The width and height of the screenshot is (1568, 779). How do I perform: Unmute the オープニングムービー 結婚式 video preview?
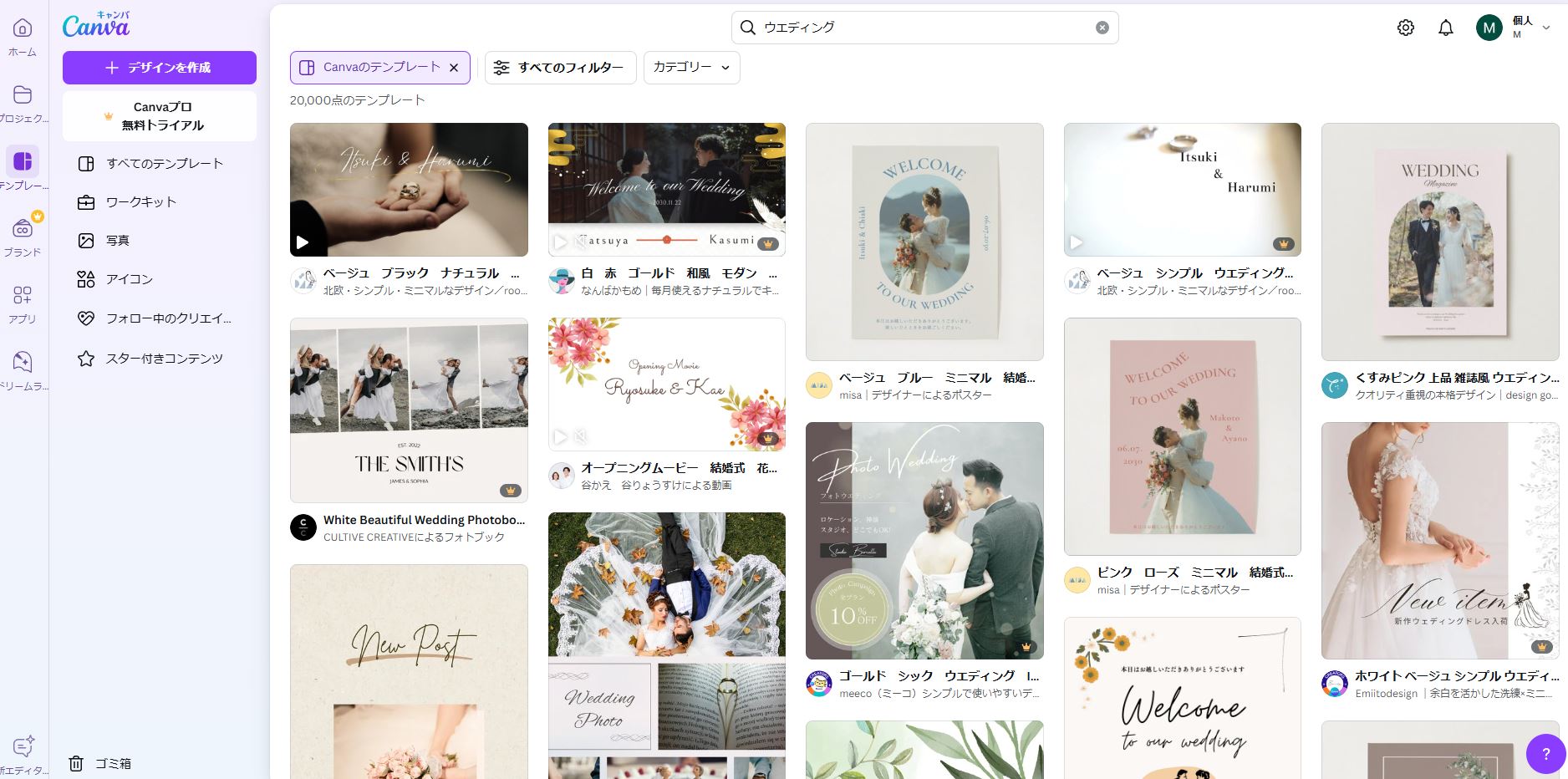pos(582,436)
